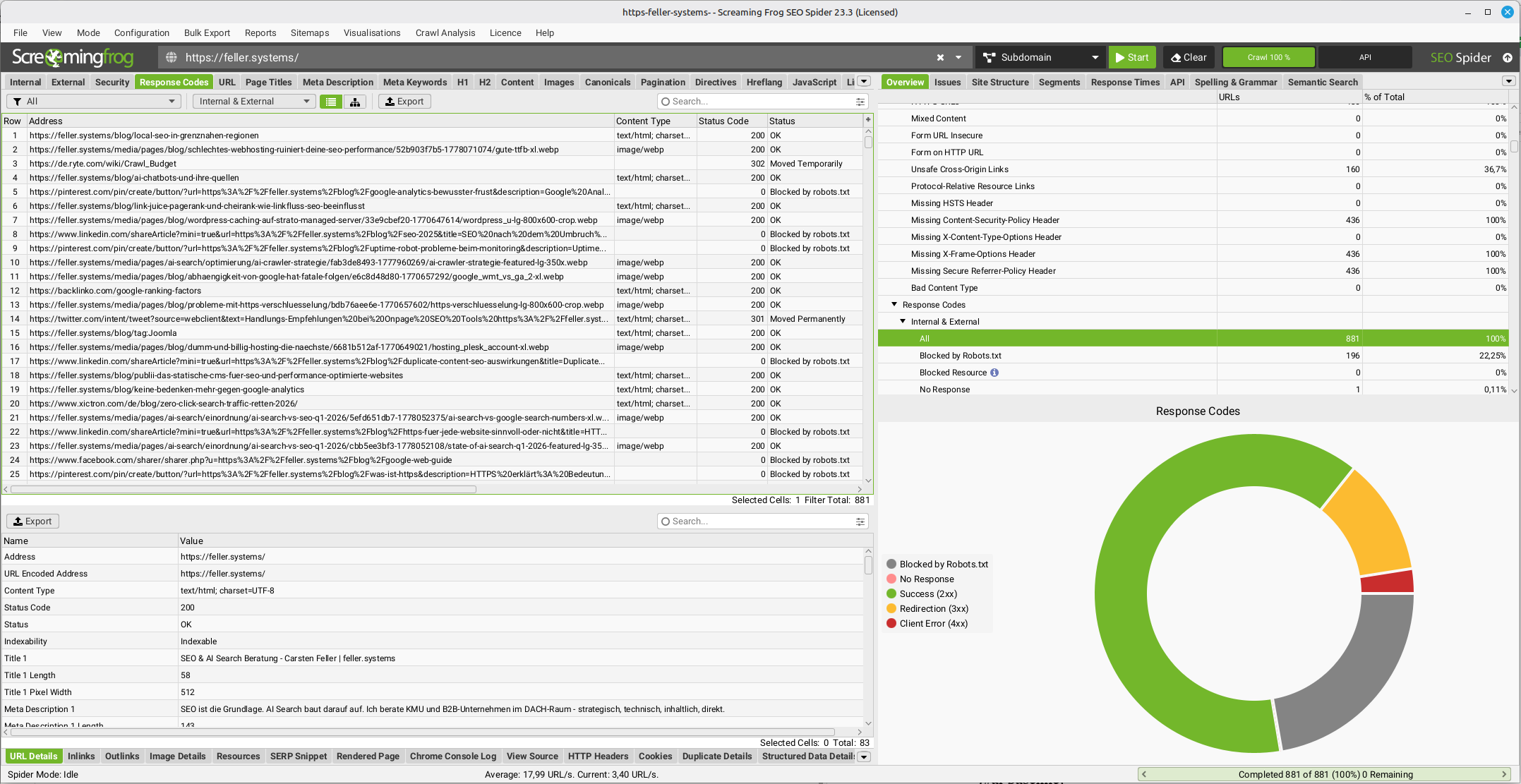Show more bottom tabs dropdown arrow
The image size is (1521, 784).
pos(864,756)
